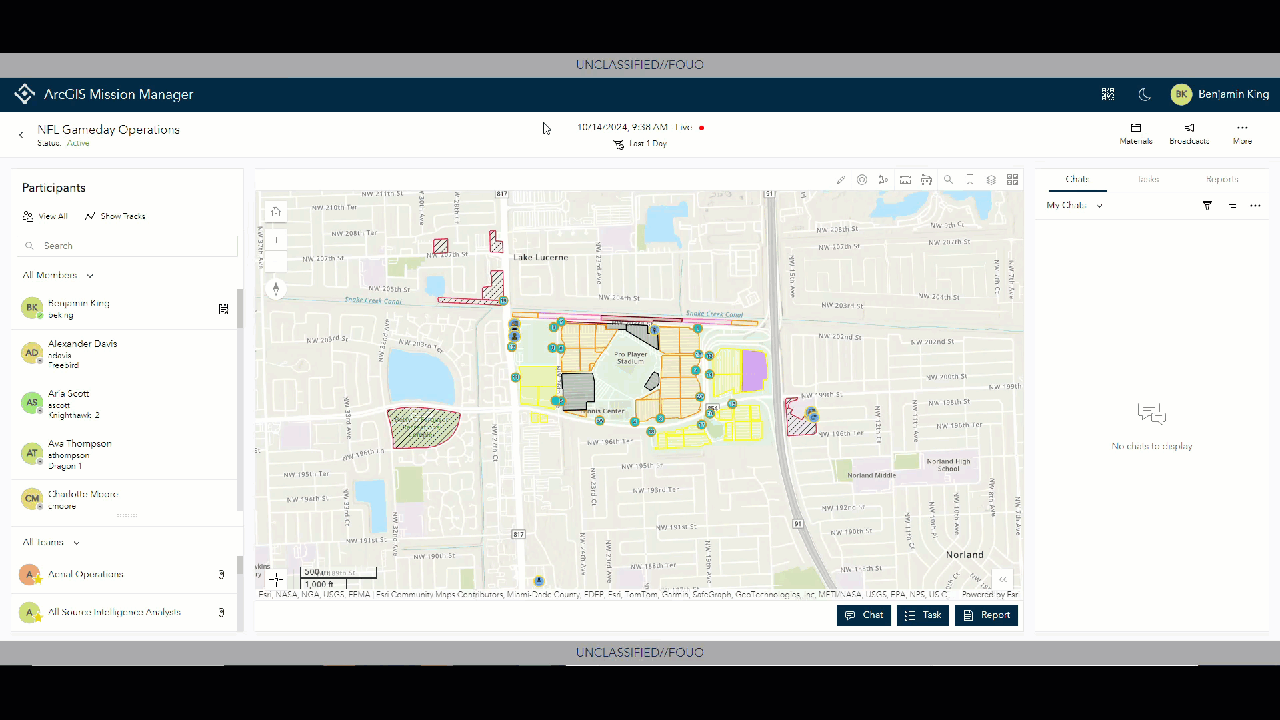The height and width of the screenshot is (720, 1280).
Task: Click the green hatched polygon on map
Action: [x=422, y=428]
